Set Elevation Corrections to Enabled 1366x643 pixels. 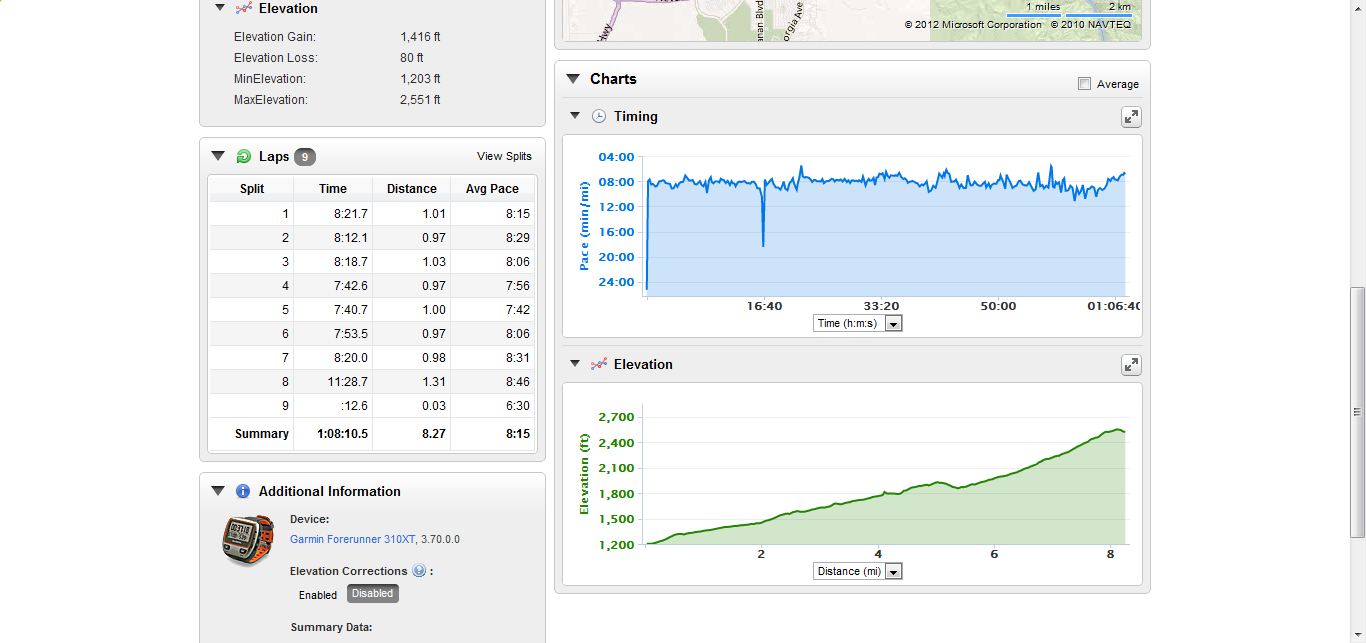coord(318,594)
